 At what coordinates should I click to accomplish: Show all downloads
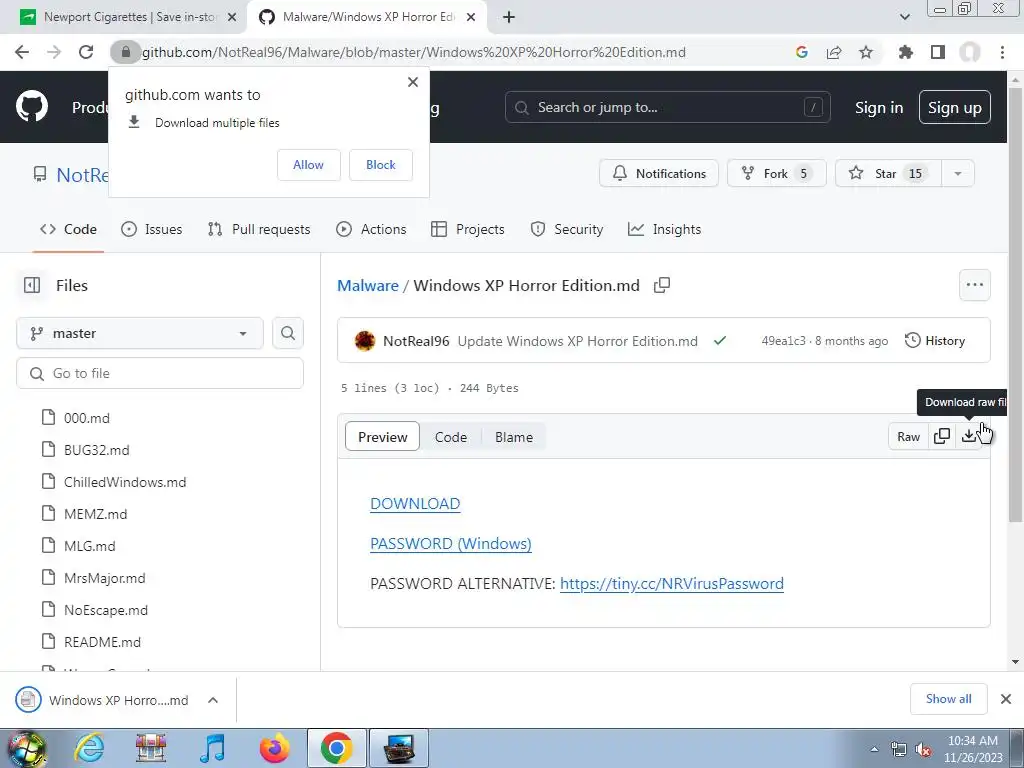948,699
